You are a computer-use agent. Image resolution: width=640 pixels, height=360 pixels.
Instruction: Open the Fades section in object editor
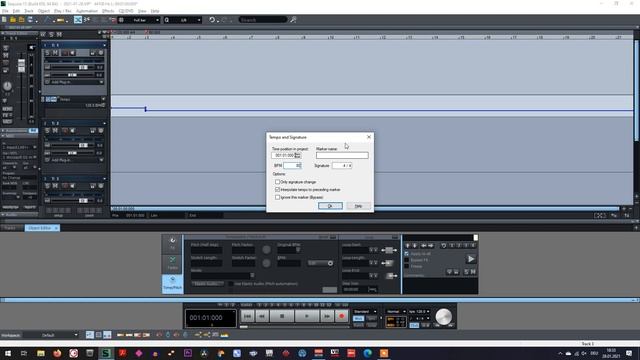tap(173, 263)
